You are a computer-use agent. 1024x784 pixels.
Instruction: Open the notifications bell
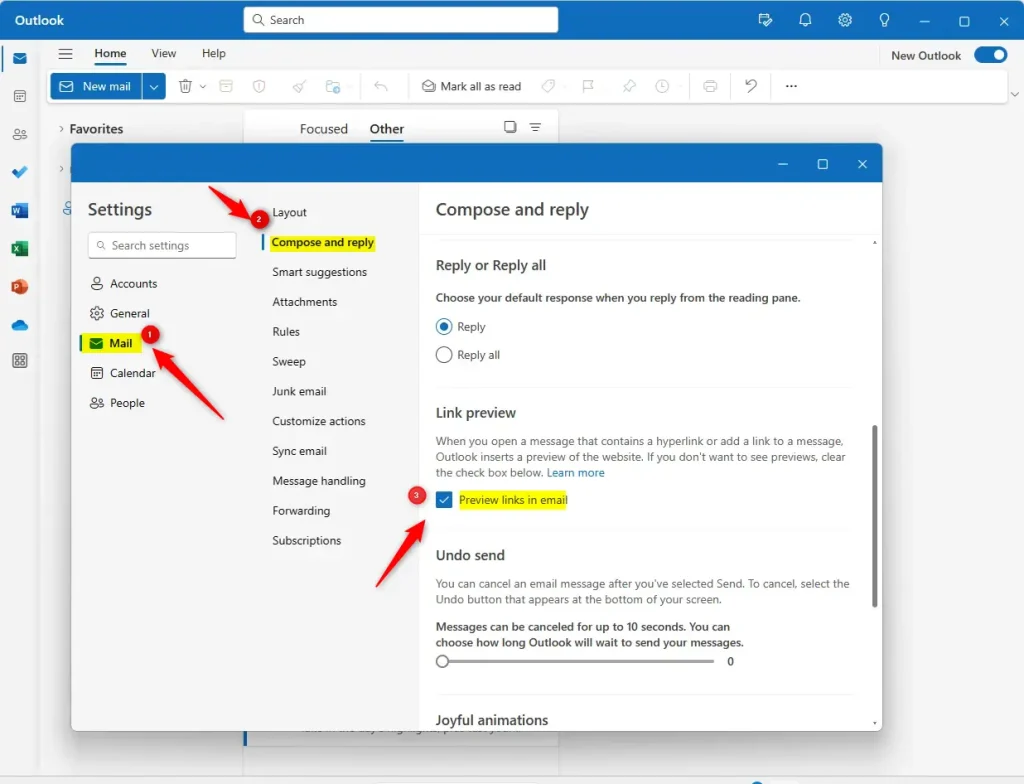point(805,20)
